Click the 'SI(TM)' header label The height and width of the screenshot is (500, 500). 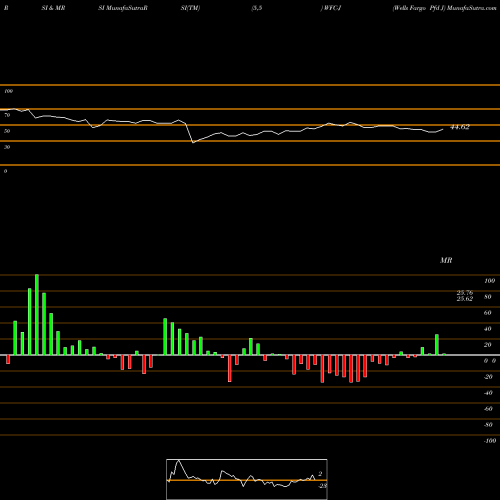pos(190,8)
